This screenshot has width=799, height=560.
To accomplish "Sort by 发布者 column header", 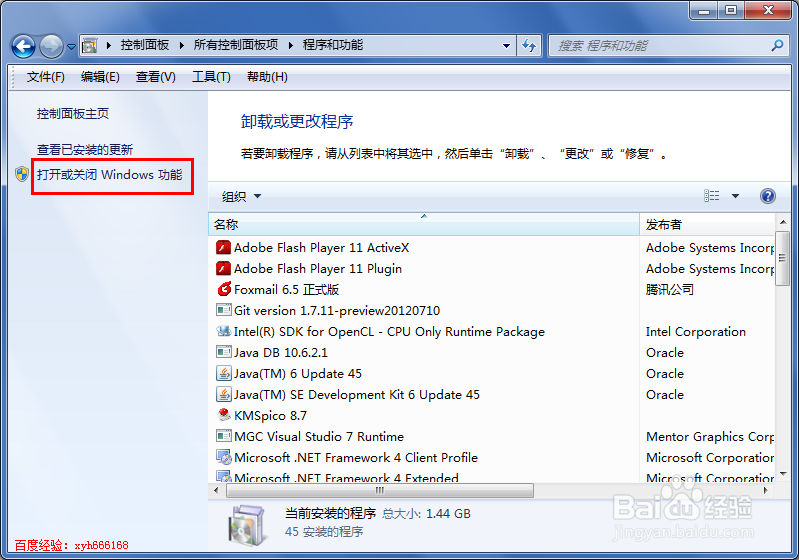I will point(707,224).
